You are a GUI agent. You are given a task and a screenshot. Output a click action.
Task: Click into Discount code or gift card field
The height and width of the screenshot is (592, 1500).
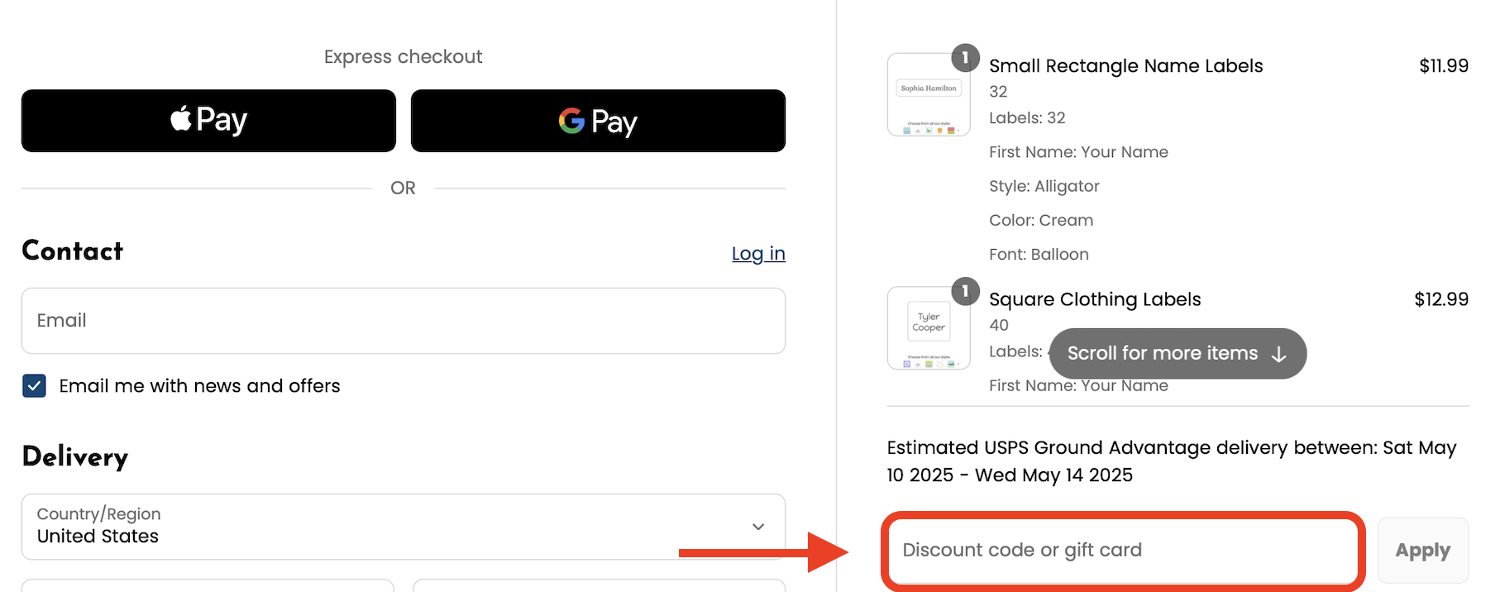(1122, 550)
